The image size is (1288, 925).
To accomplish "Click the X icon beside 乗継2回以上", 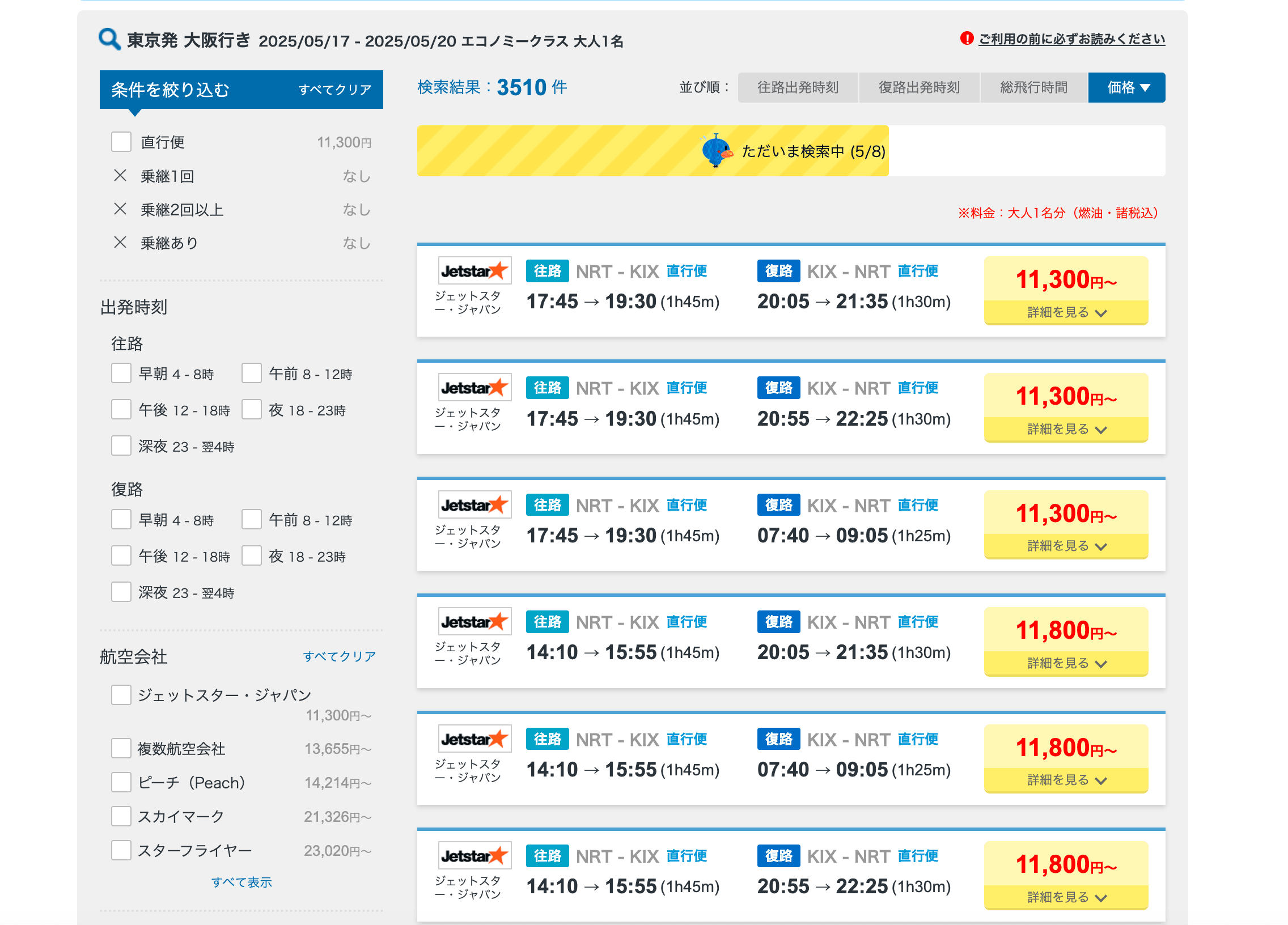I will point(120,209).
